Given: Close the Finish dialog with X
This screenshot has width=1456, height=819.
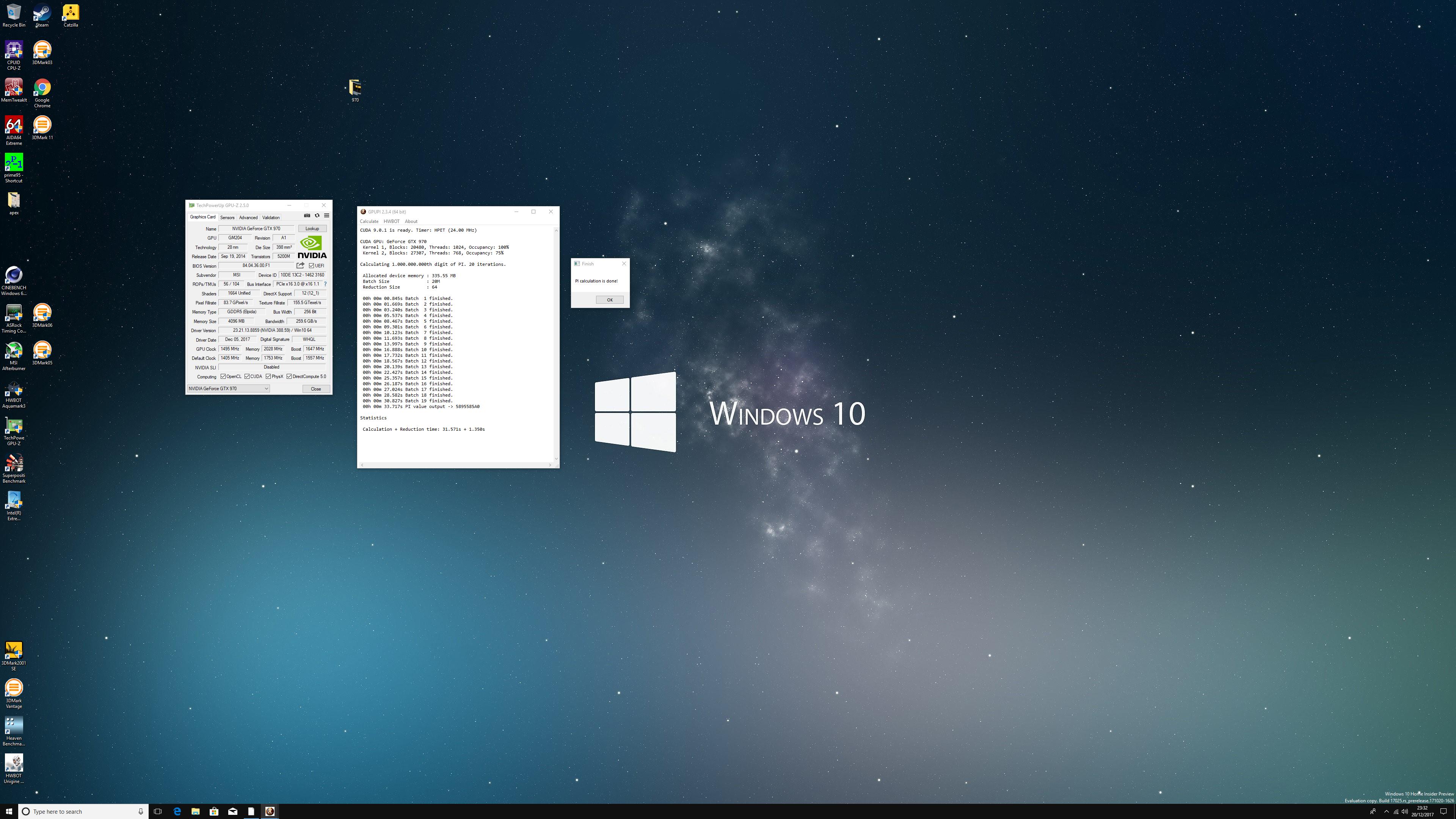Looking at the screenshot, I should coord(624,264).
